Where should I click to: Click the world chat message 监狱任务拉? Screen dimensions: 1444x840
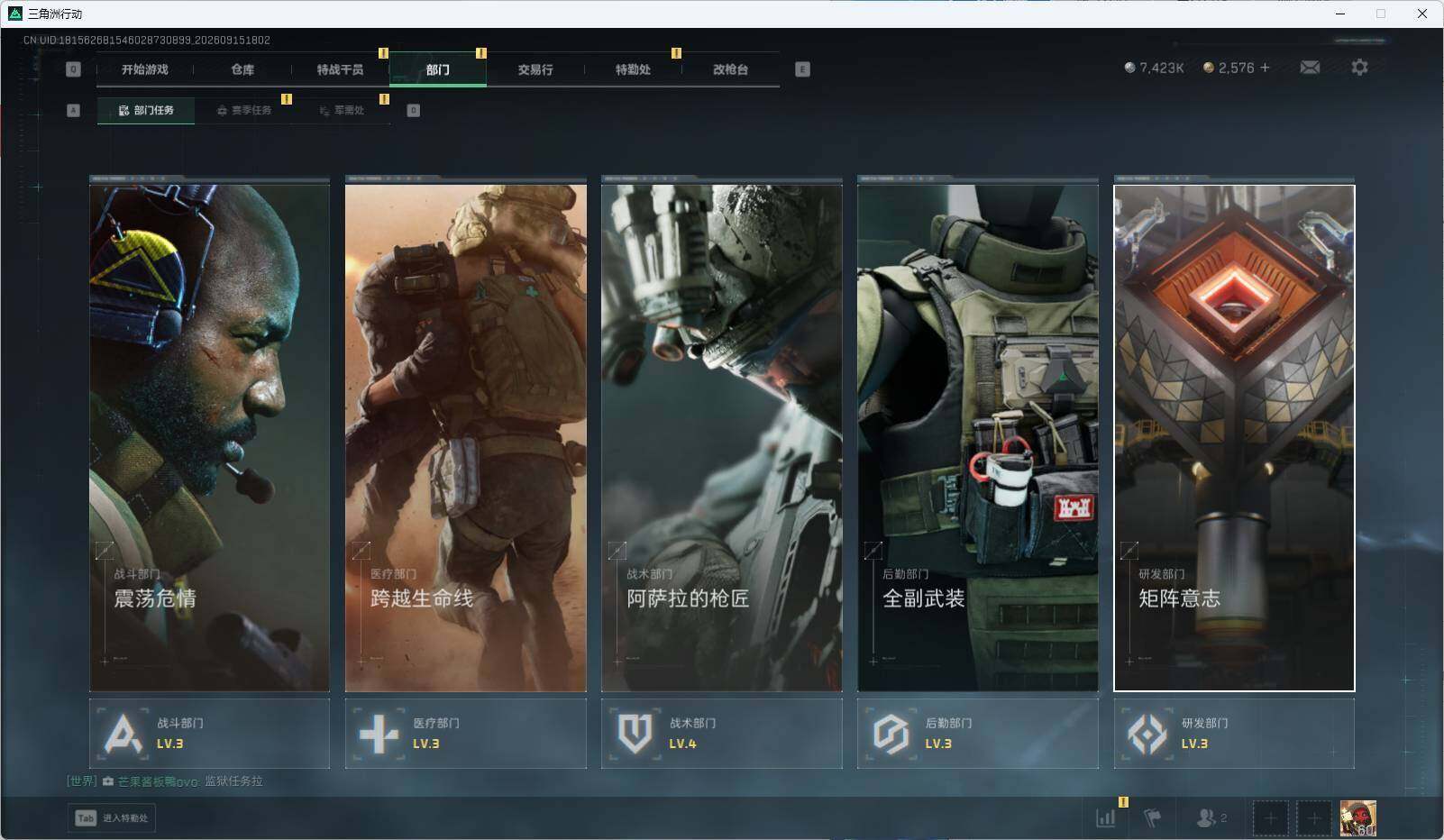click(x=233, y=781)
